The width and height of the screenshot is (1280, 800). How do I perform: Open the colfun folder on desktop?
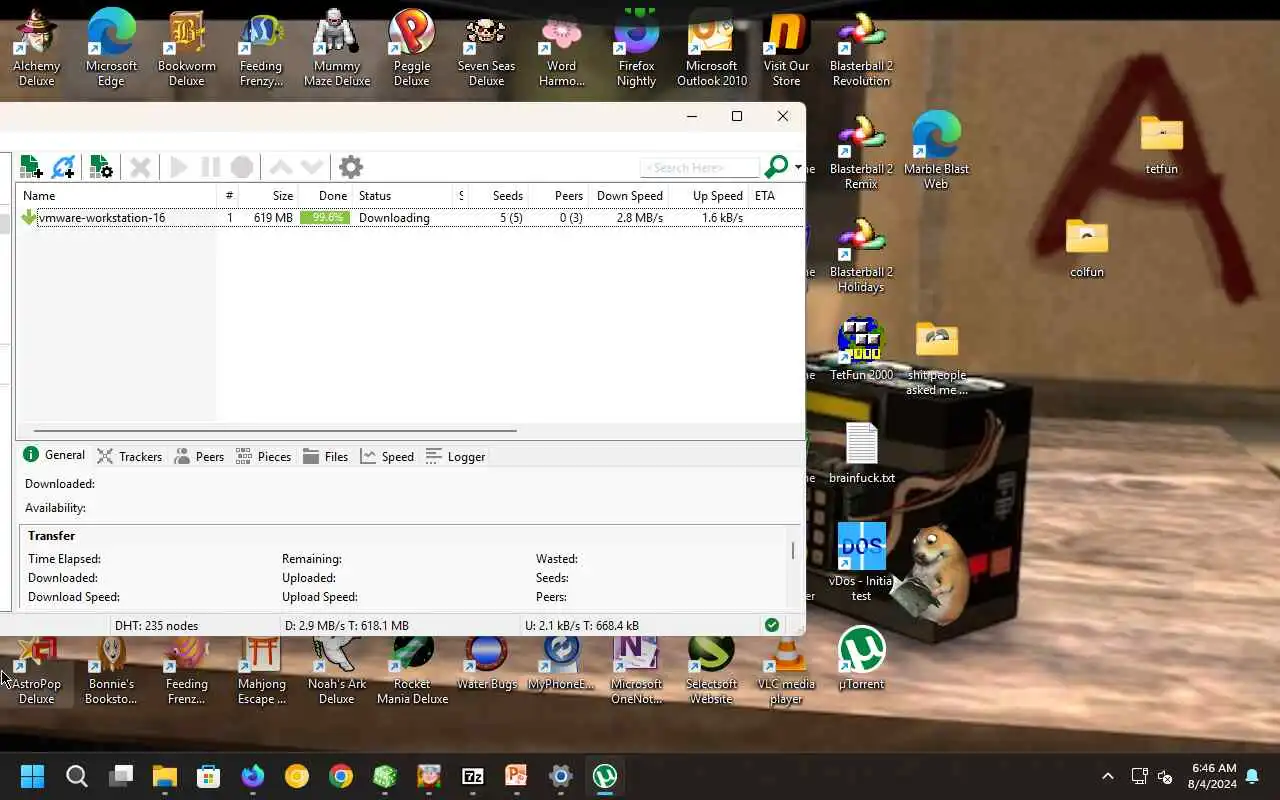pos(1087,248)
